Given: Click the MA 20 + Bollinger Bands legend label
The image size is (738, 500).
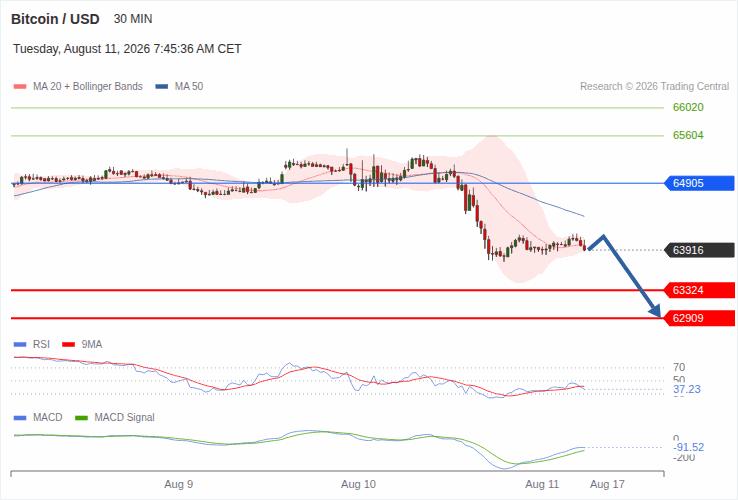Looking at the screenshot, I should (88, 87).
